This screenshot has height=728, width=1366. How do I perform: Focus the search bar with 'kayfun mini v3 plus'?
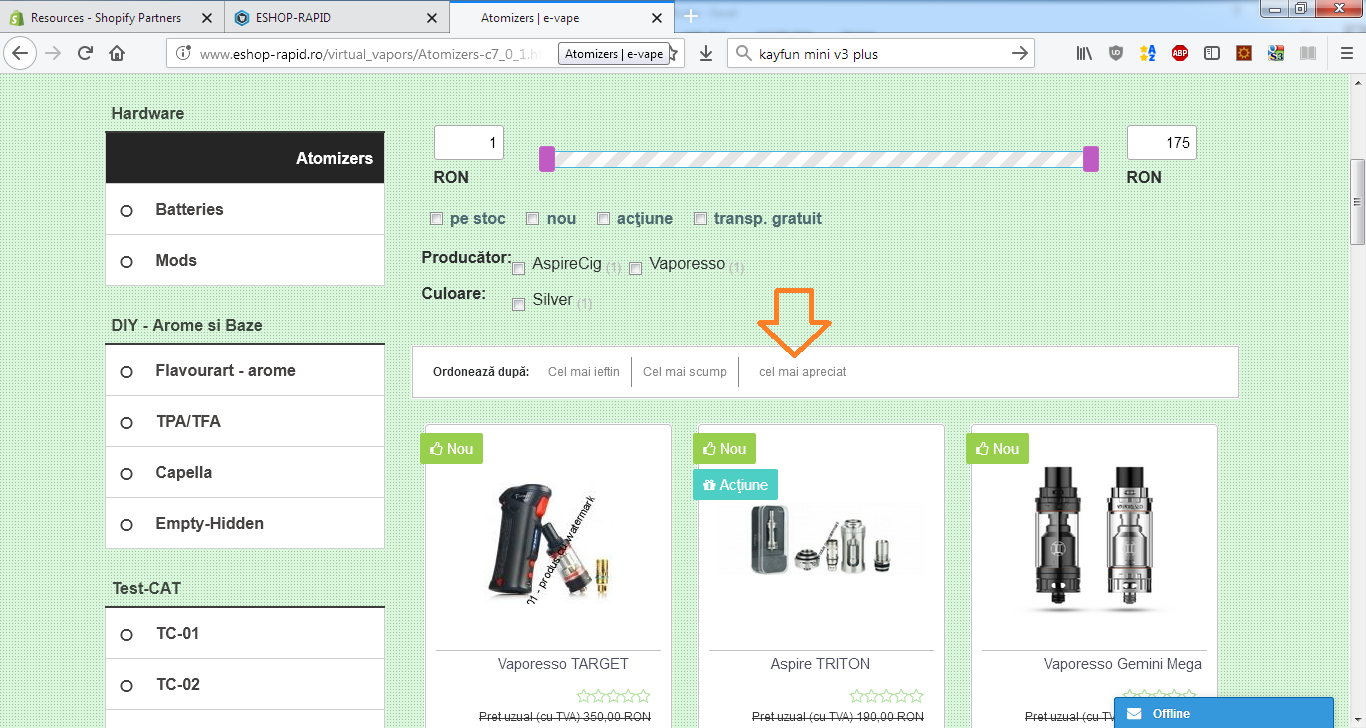point(880,54)
